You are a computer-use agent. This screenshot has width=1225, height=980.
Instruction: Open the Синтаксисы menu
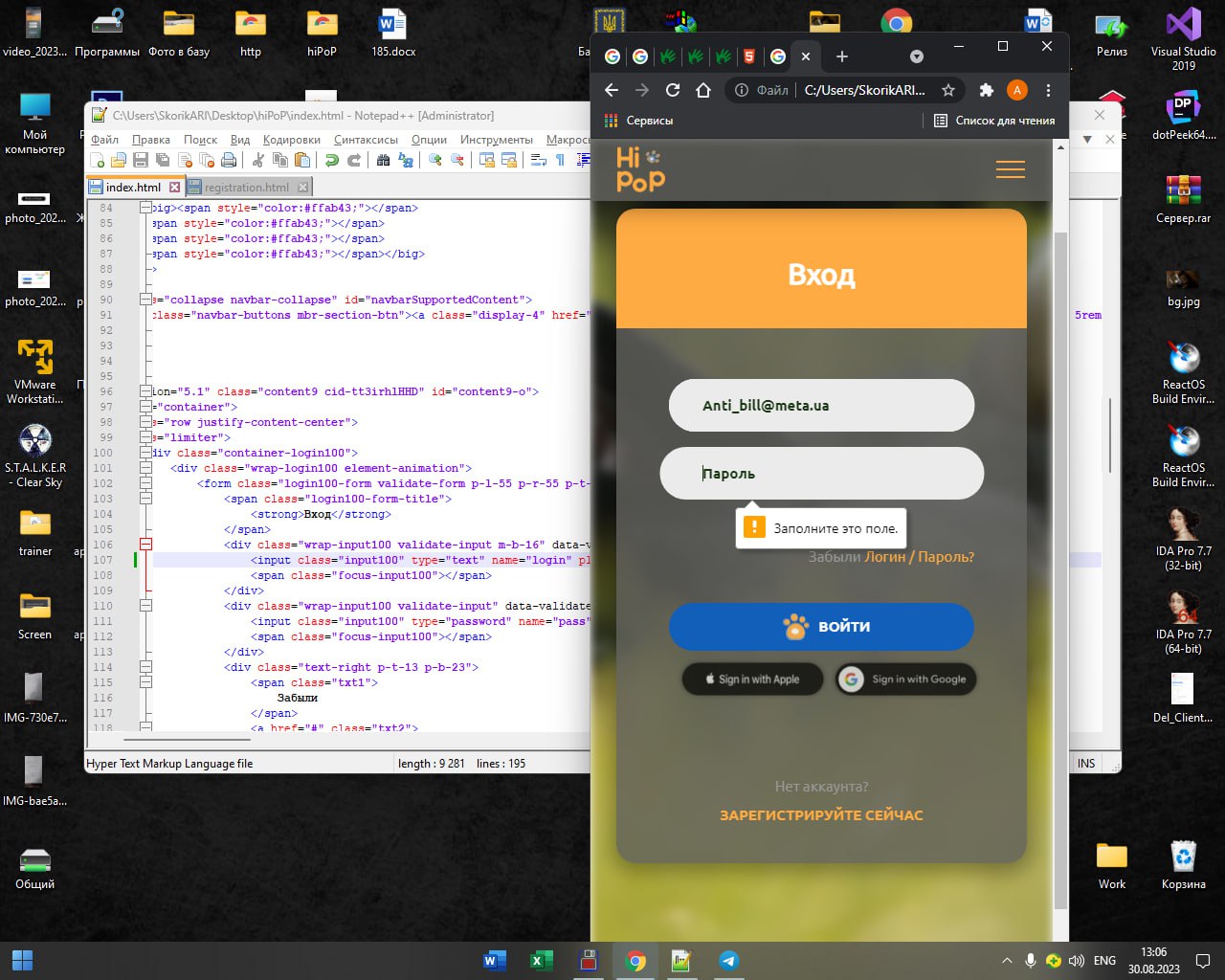(x=366, y=139)
